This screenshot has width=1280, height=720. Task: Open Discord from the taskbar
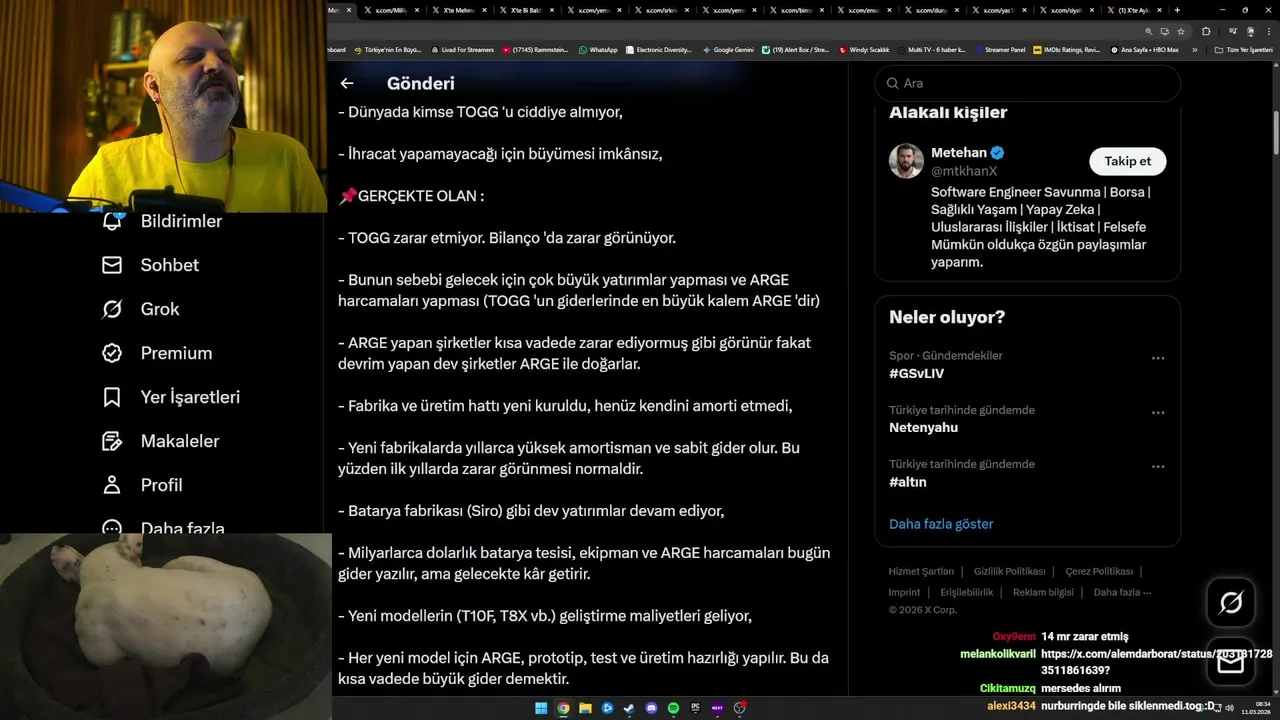pos(651,708)
